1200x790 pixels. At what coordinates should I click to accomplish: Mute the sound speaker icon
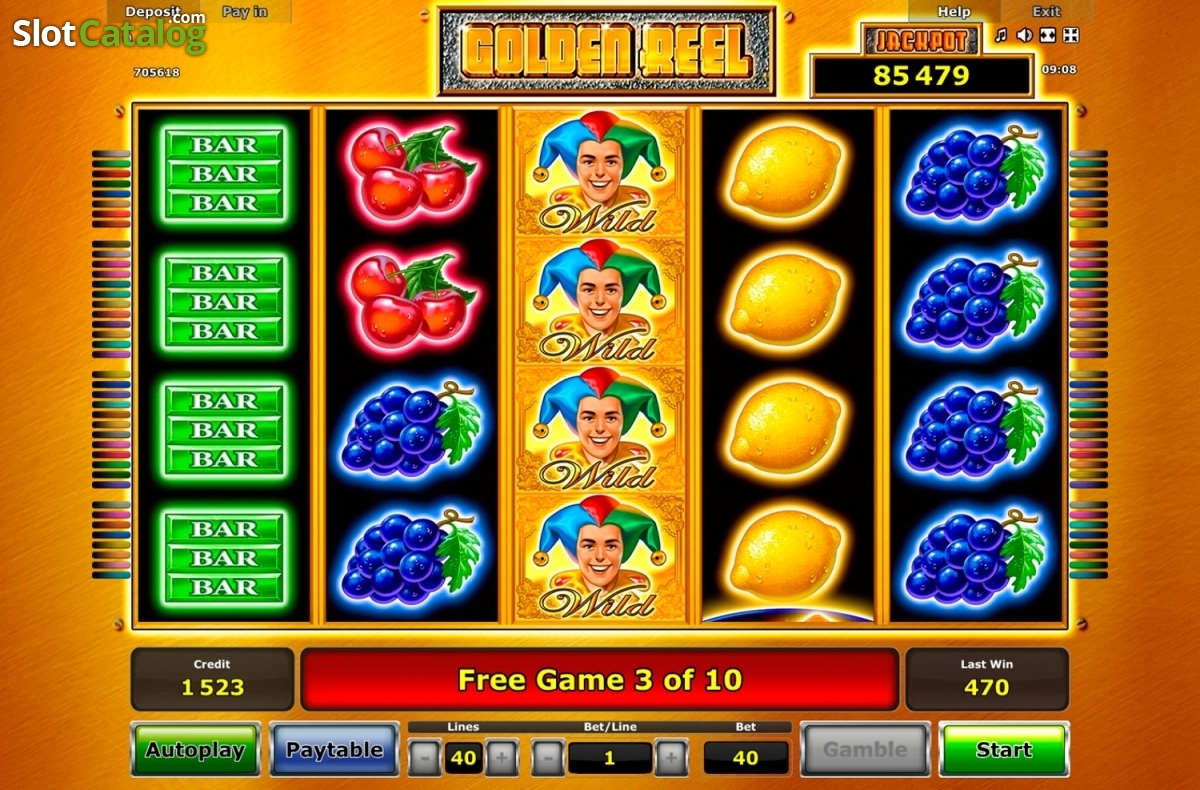1024,35
